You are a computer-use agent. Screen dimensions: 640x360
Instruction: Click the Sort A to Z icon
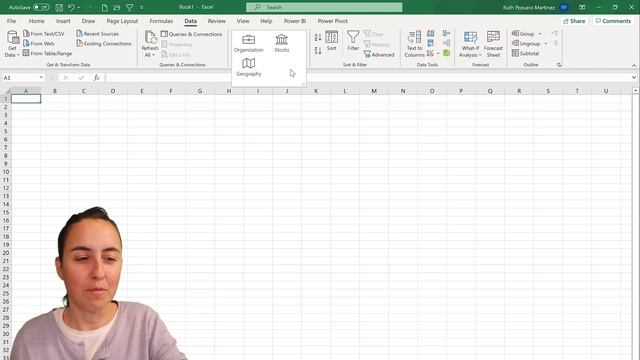click(x=318, y=38)
